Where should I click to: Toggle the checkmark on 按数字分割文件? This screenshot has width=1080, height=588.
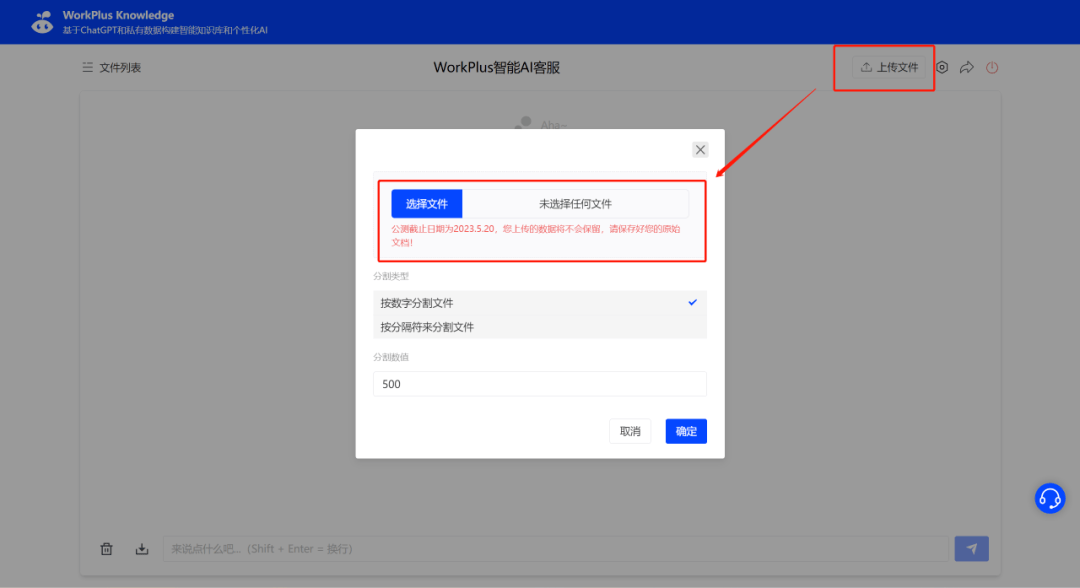tap(691, 302)
